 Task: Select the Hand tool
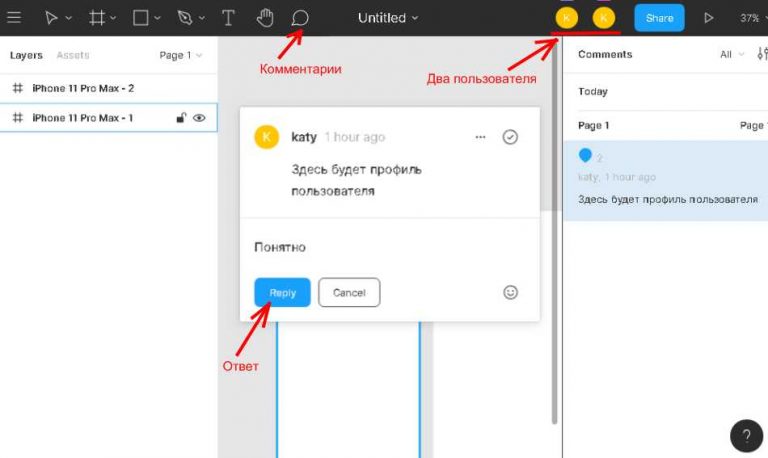coord(264,18)
